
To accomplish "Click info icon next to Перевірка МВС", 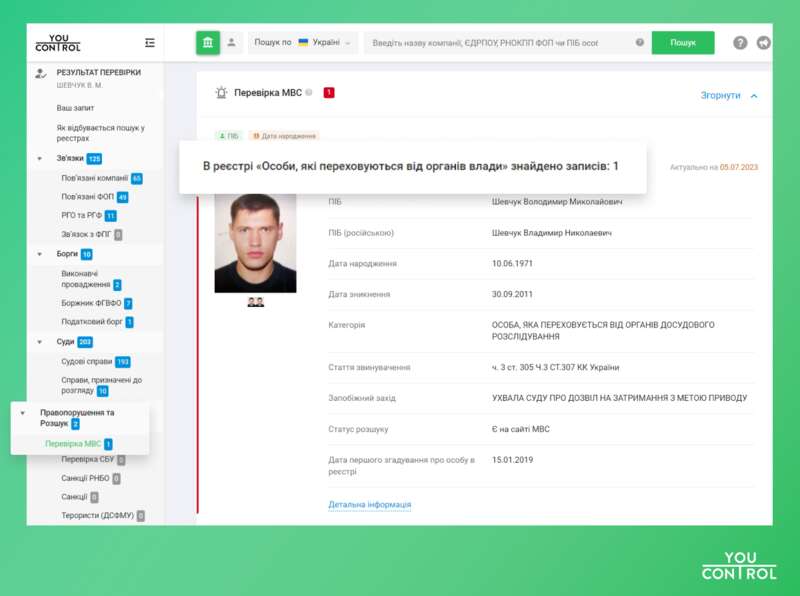I will pyautogui.click(x=309, y=93).
